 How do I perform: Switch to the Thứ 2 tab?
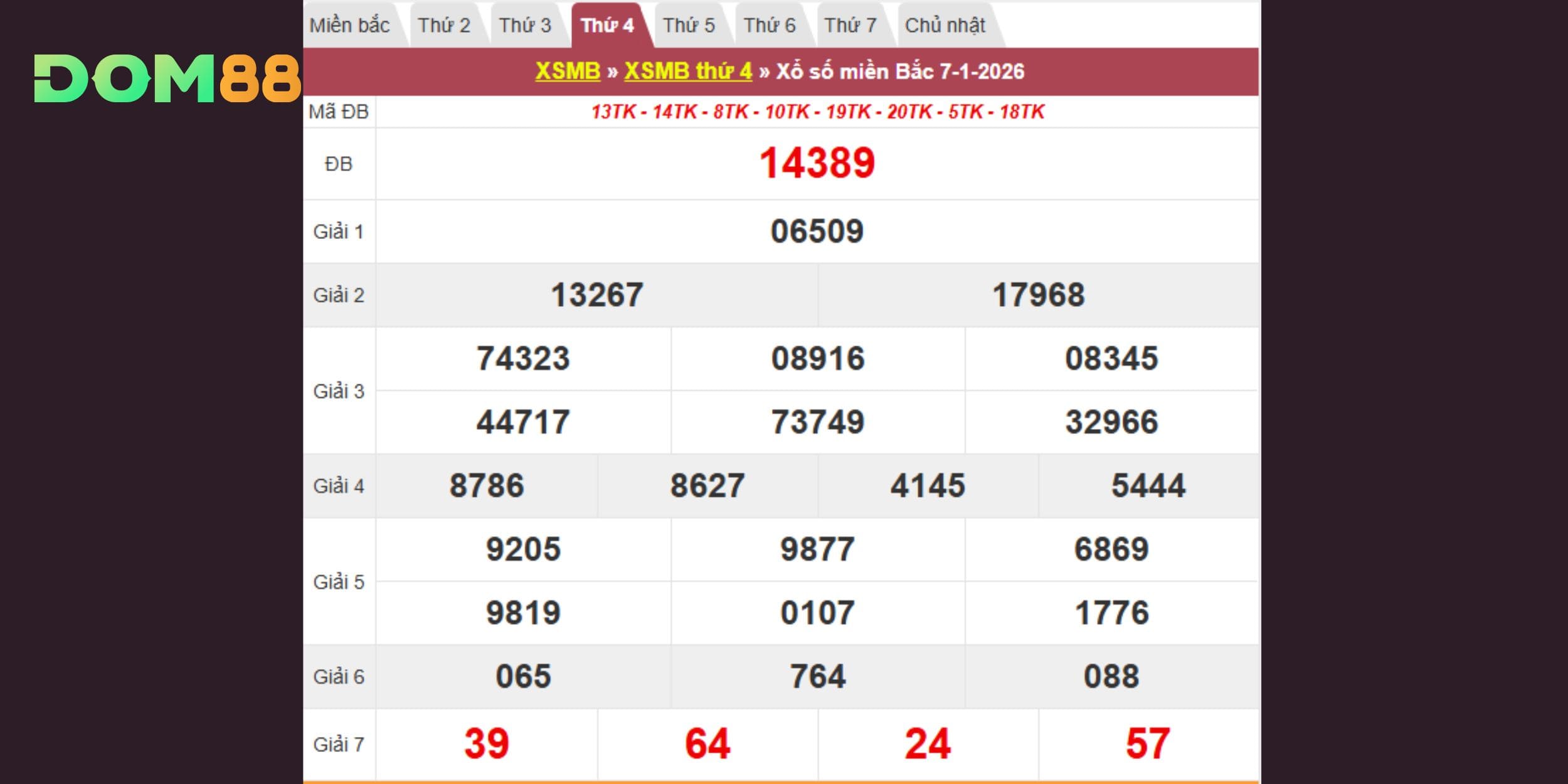tap(444, 25)
